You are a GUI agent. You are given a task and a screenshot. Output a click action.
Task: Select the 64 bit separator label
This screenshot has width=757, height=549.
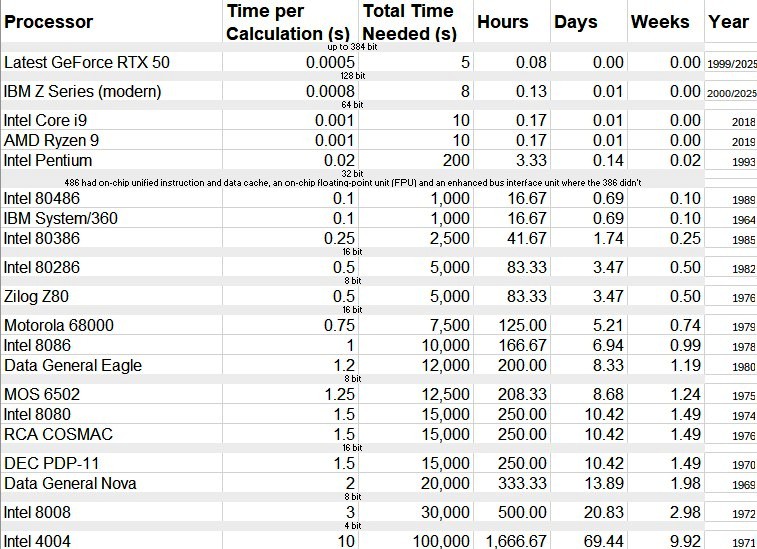coord(352,105)
